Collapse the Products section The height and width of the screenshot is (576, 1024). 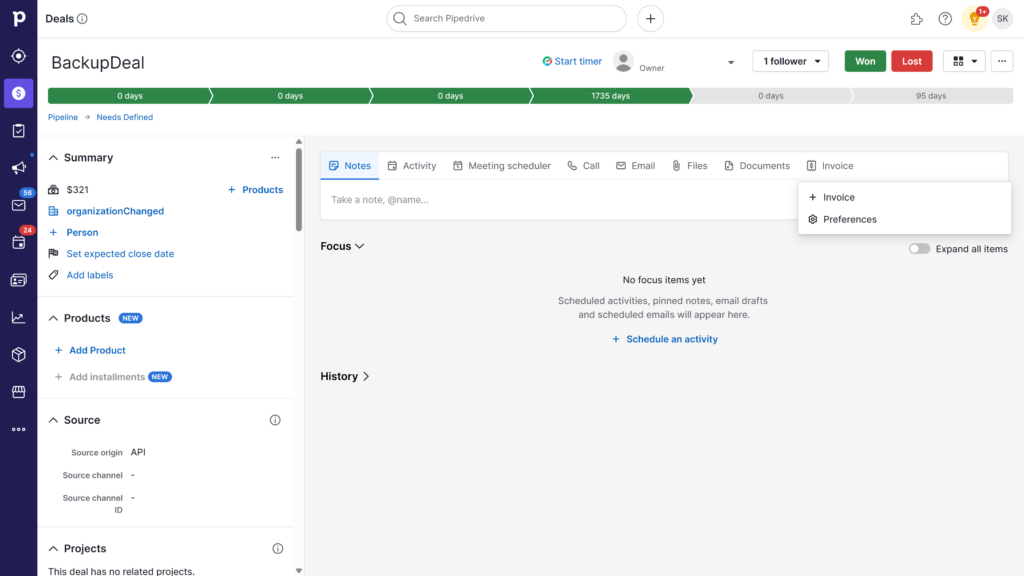click(53, 318)
